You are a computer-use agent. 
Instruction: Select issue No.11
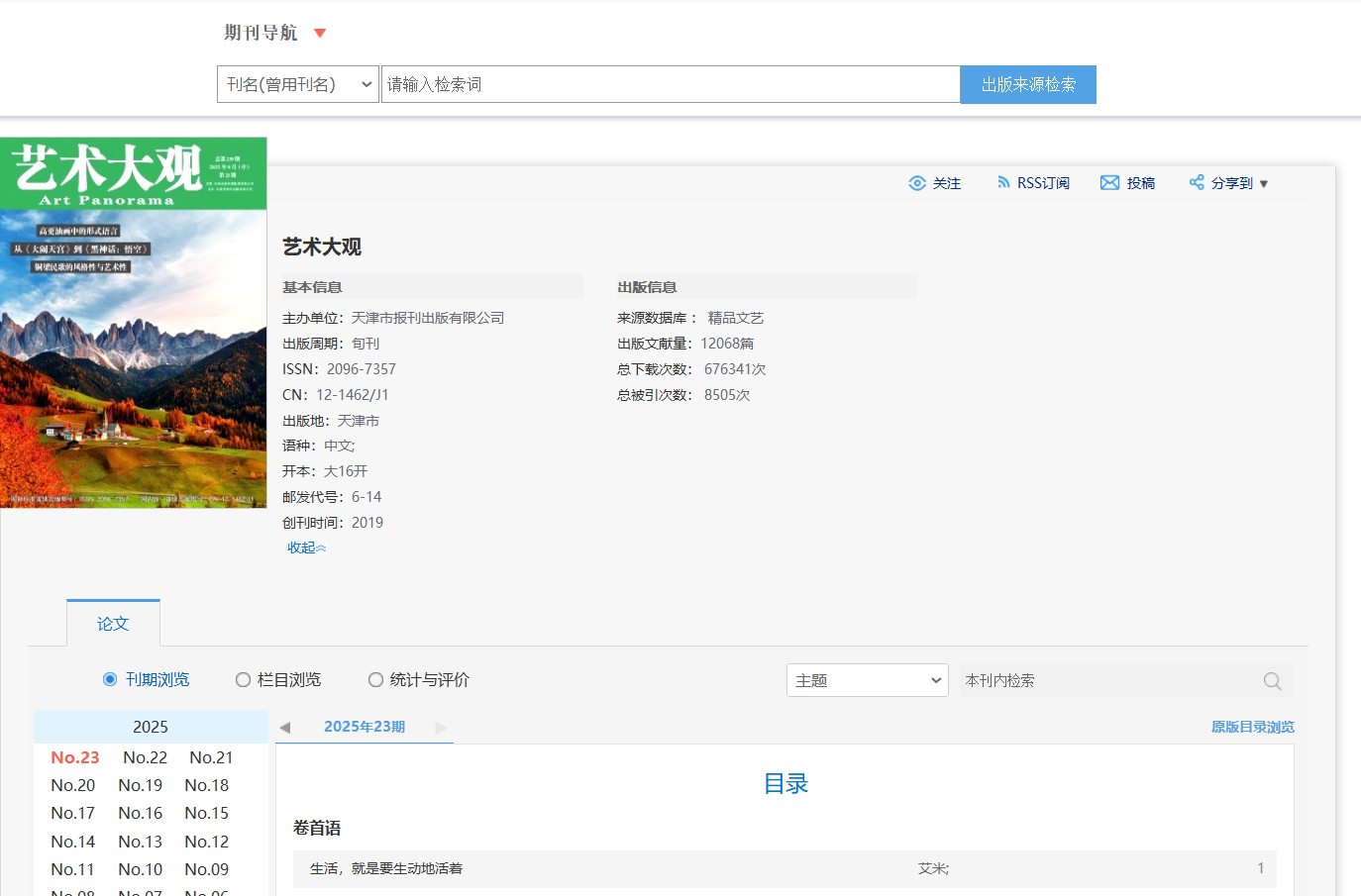tap(73, 869)
